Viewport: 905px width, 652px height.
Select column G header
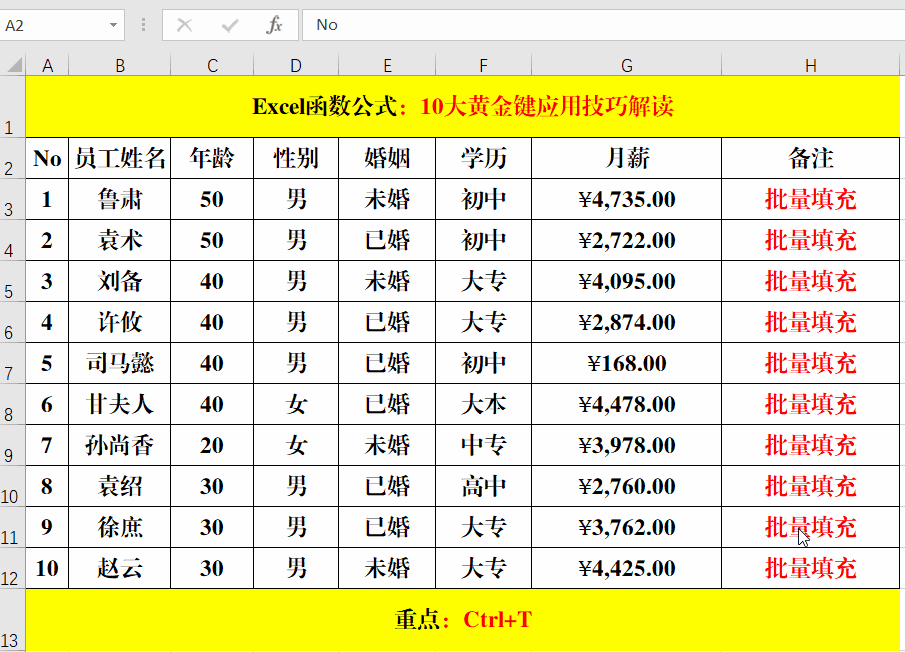click(x=626, y=65)
